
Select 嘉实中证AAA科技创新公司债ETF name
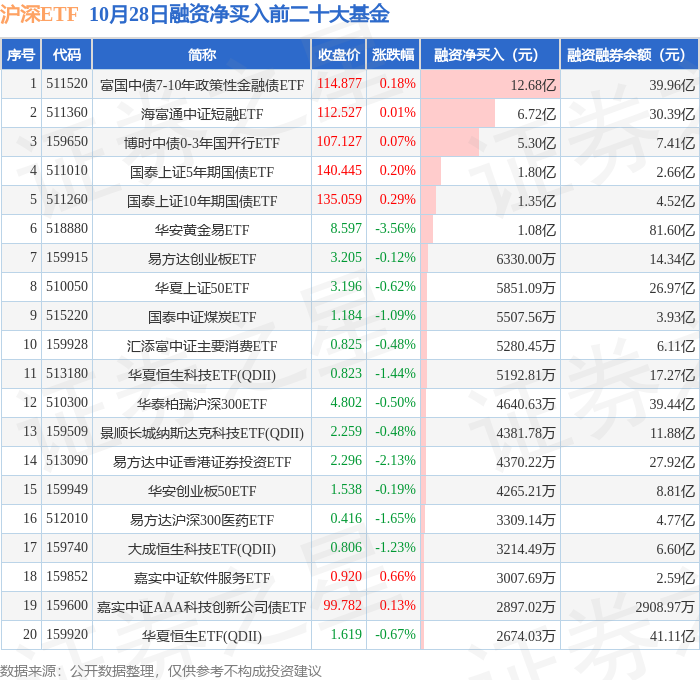202,607
